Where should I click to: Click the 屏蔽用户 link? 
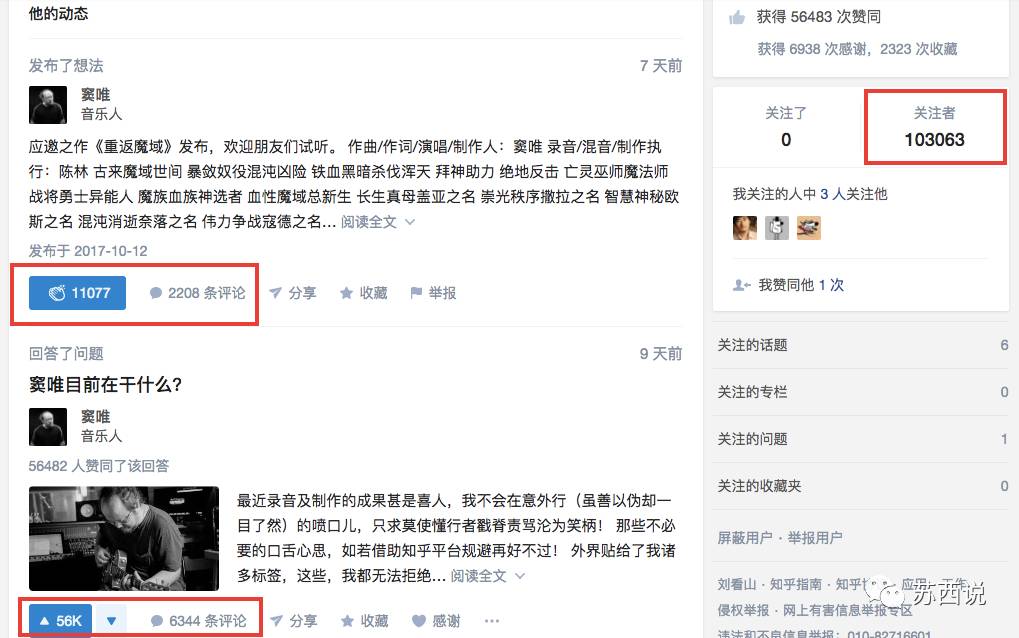click(x=745, y=538)
